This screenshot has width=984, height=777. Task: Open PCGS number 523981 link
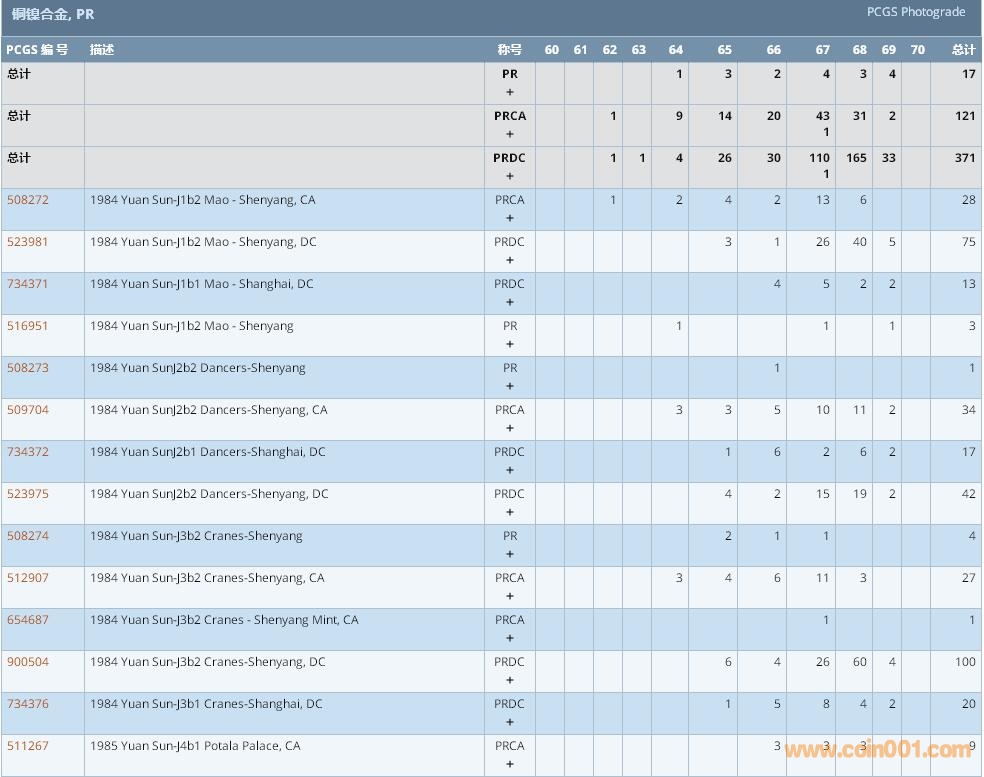28,242
